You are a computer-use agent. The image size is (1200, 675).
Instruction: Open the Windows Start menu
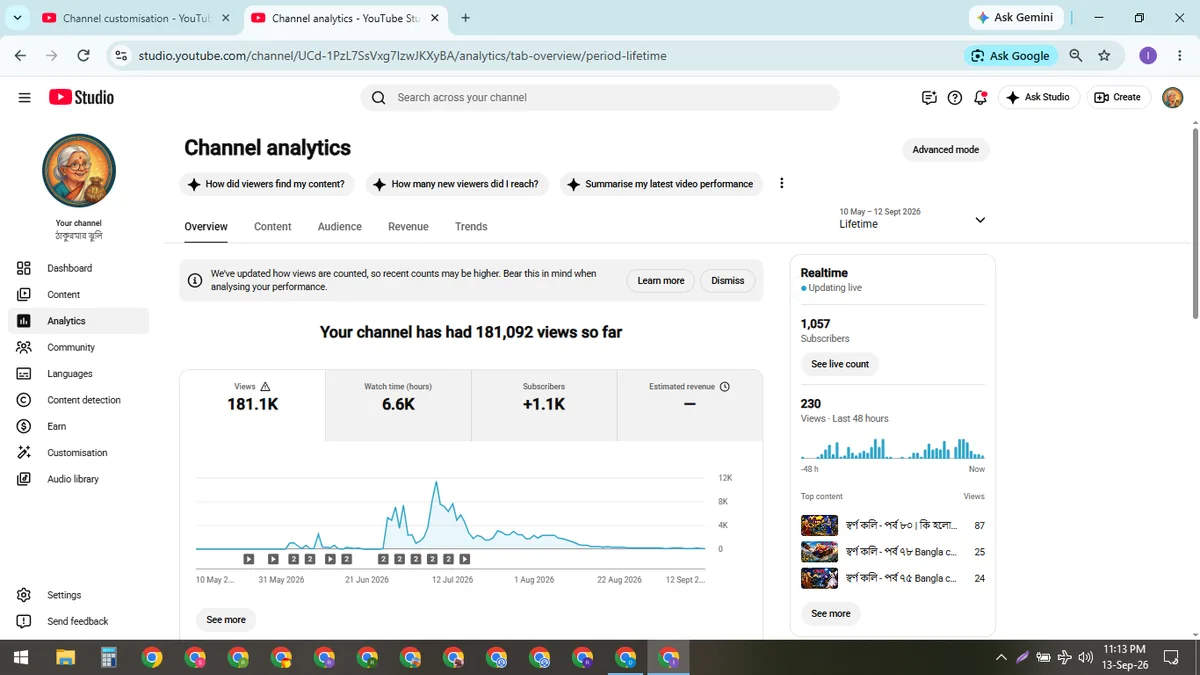[21, 657]
